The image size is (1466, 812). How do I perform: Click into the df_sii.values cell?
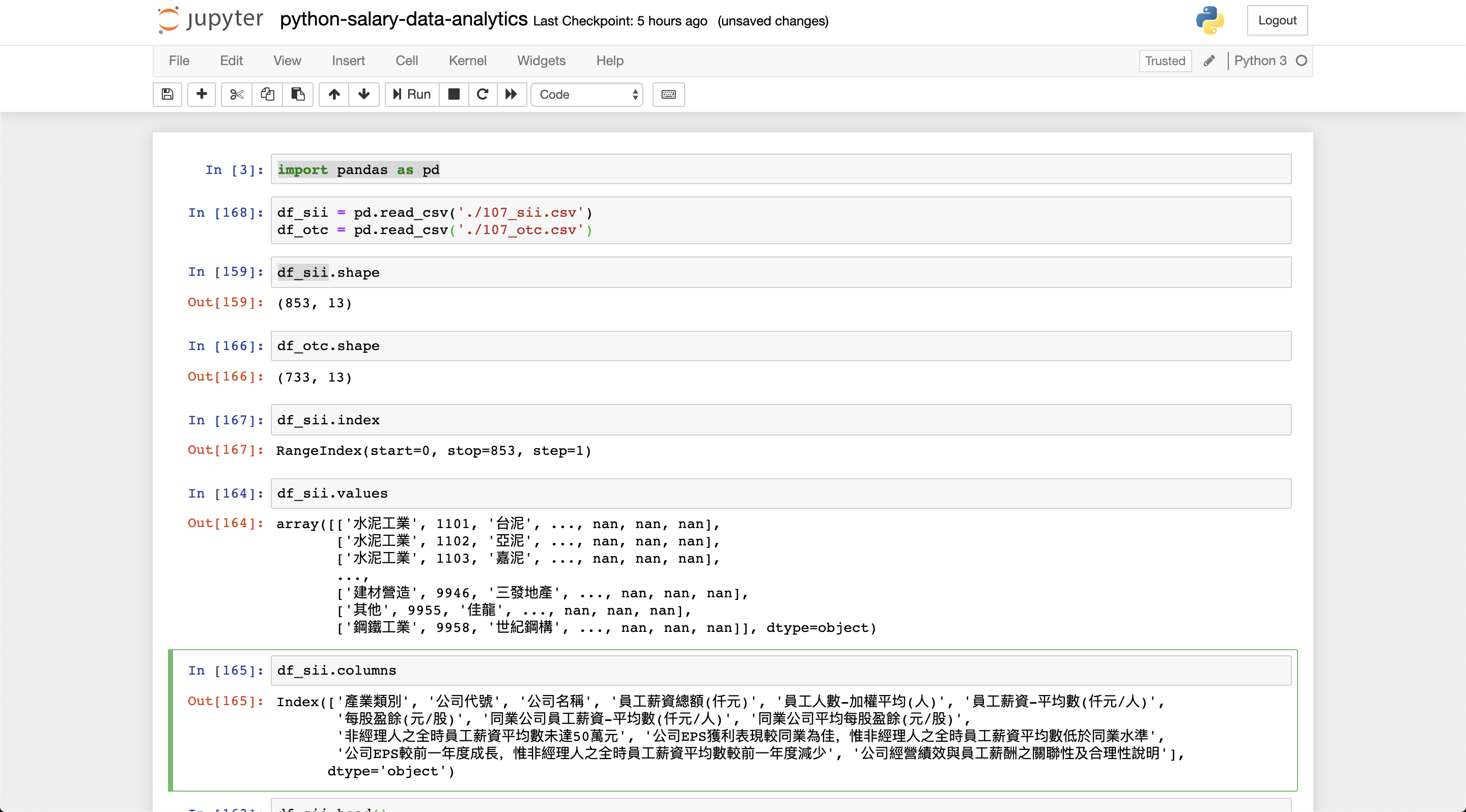[781, 494]
